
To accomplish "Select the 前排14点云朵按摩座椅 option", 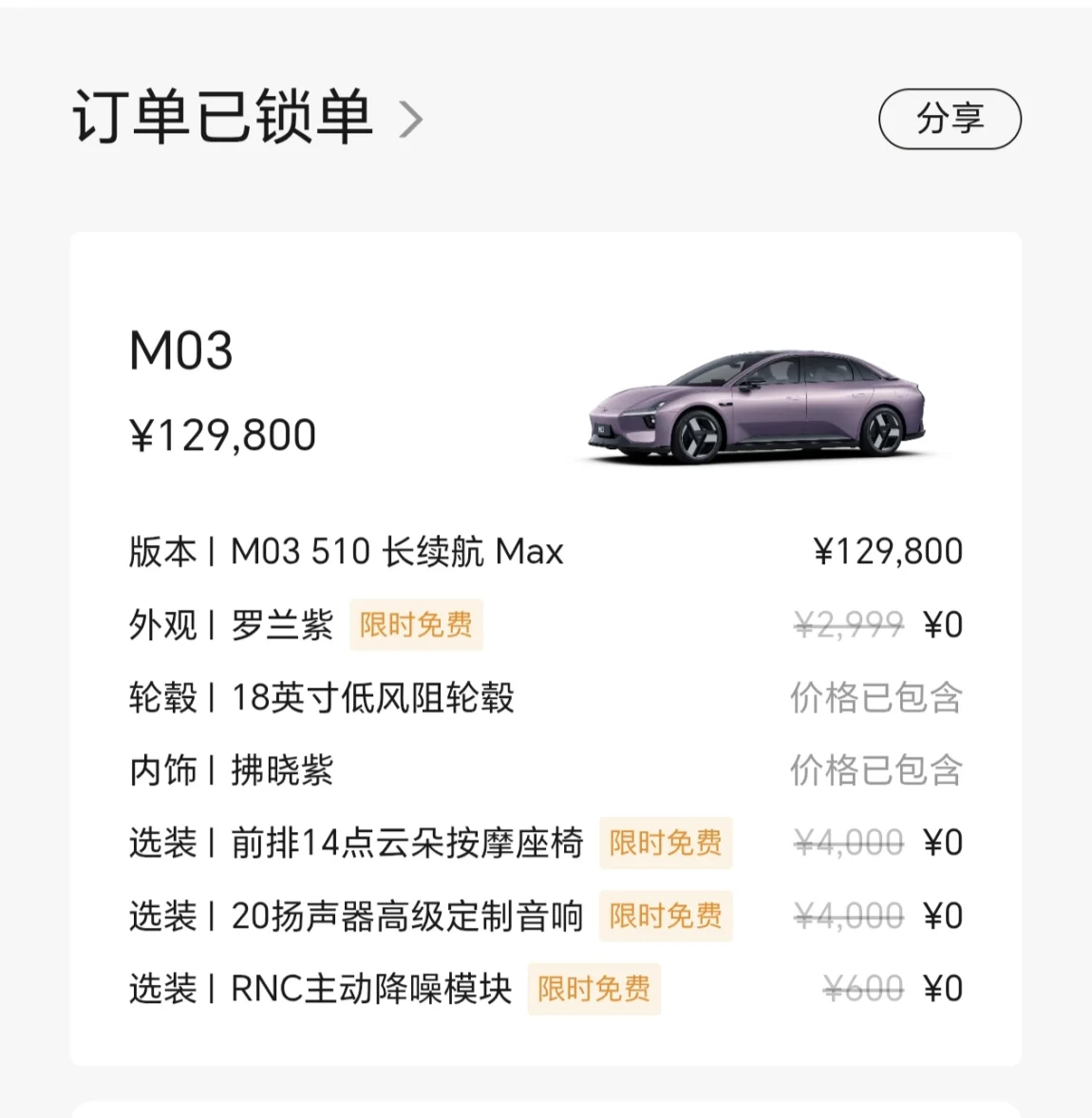I will coord(406,843).
